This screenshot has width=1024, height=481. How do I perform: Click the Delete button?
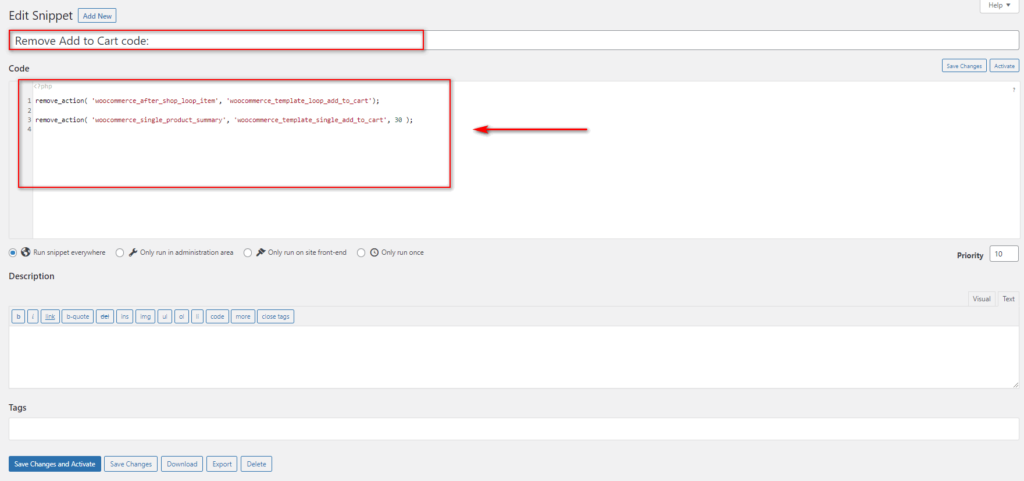click(257, 464)
